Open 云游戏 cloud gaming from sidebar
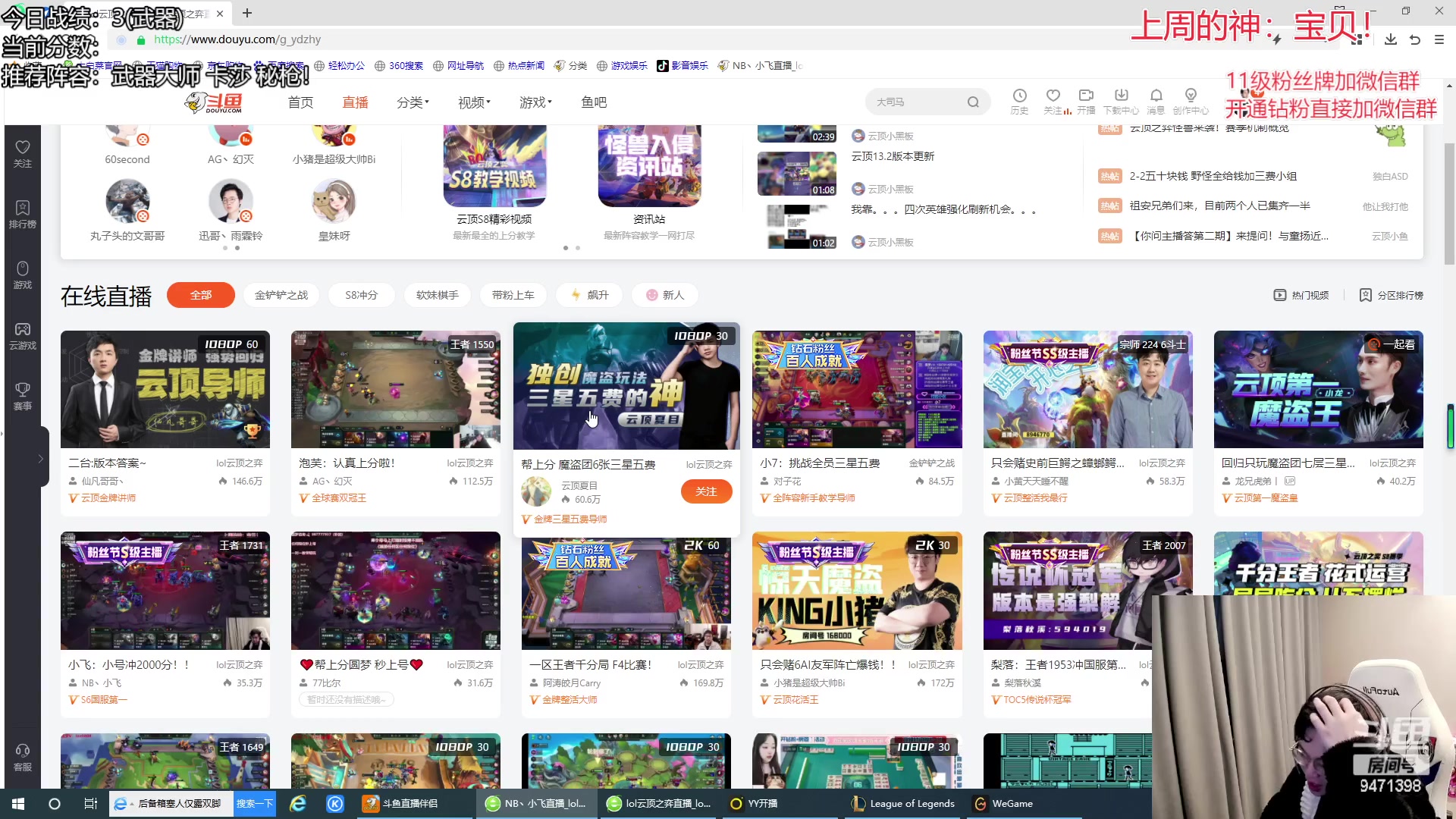The image size is (1456, 819). click(x=22, y=336)
